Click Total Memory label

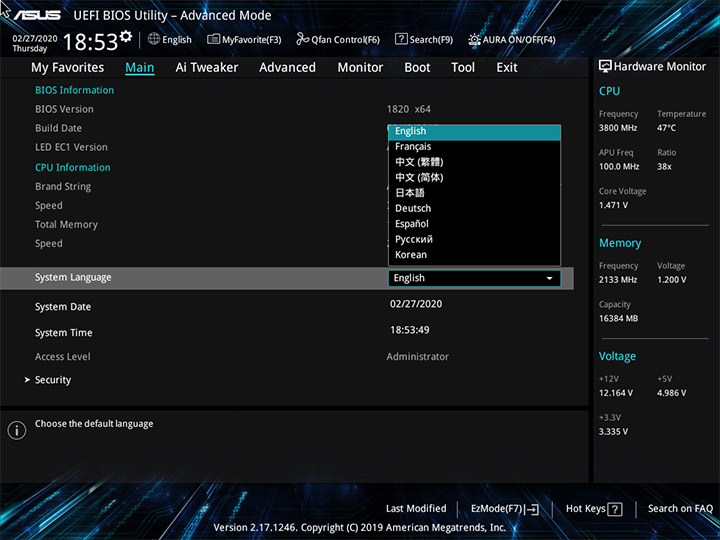coord(66,225)
